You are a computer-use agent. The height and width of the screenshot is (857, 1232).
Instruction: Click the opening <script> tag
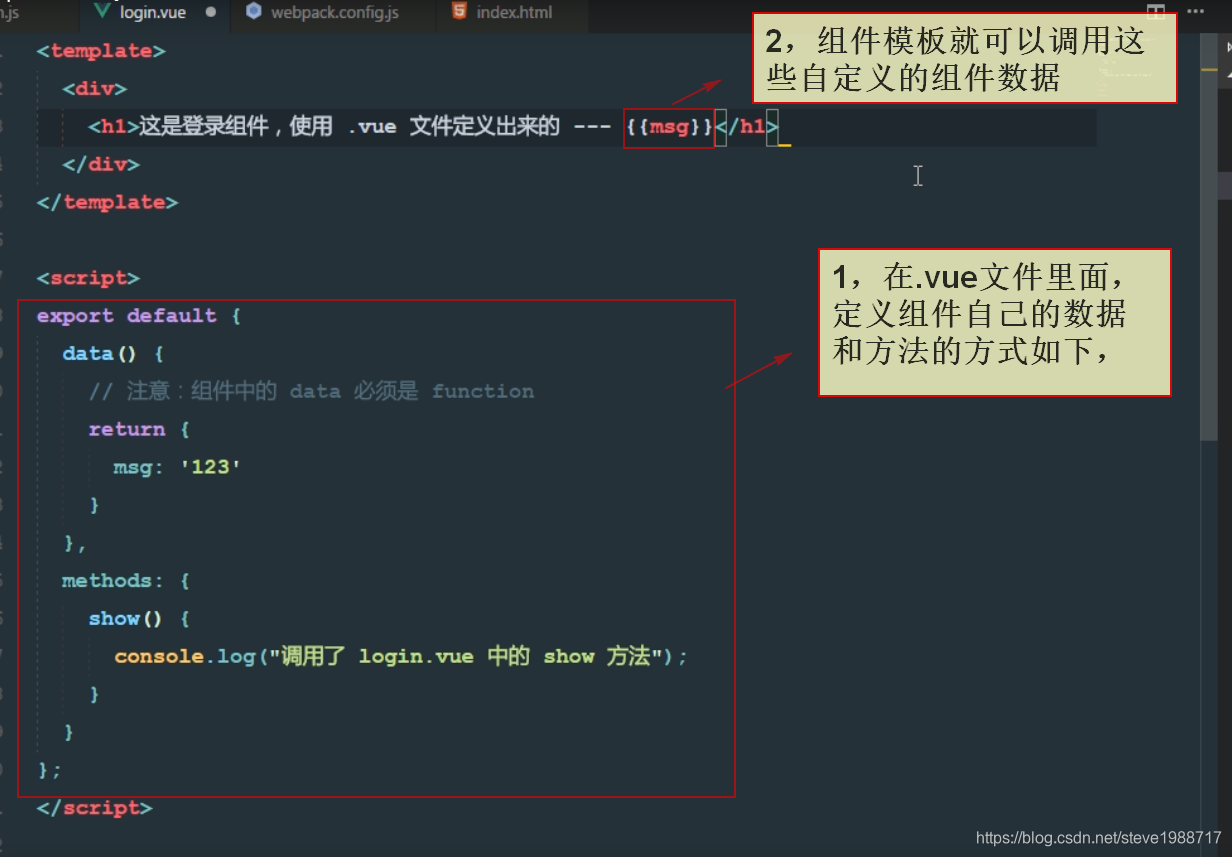point(88,279)
